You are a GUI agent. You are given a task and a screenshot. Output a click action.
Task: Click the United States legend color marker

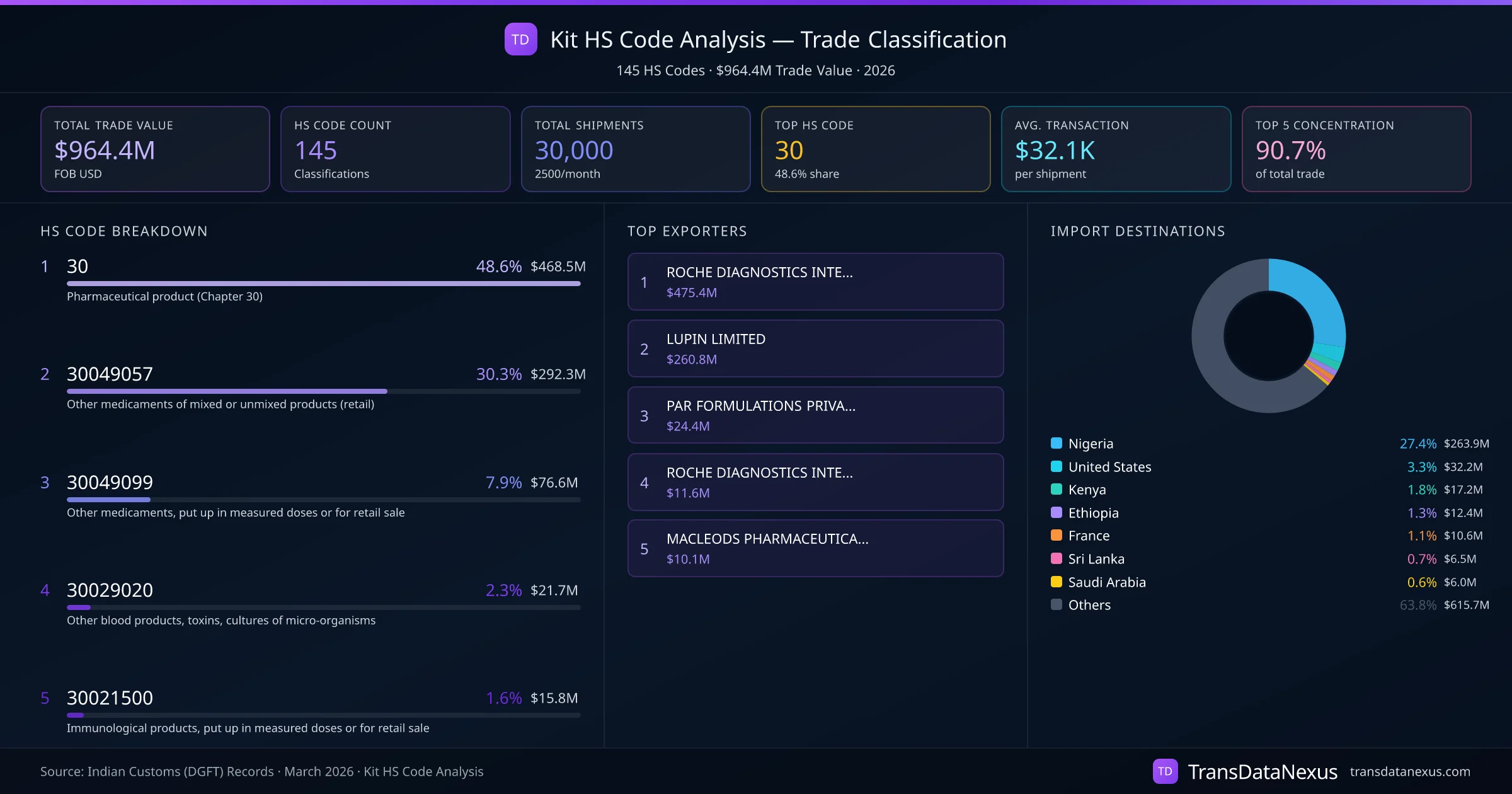pyautogui.click(x=1057, y=466)
